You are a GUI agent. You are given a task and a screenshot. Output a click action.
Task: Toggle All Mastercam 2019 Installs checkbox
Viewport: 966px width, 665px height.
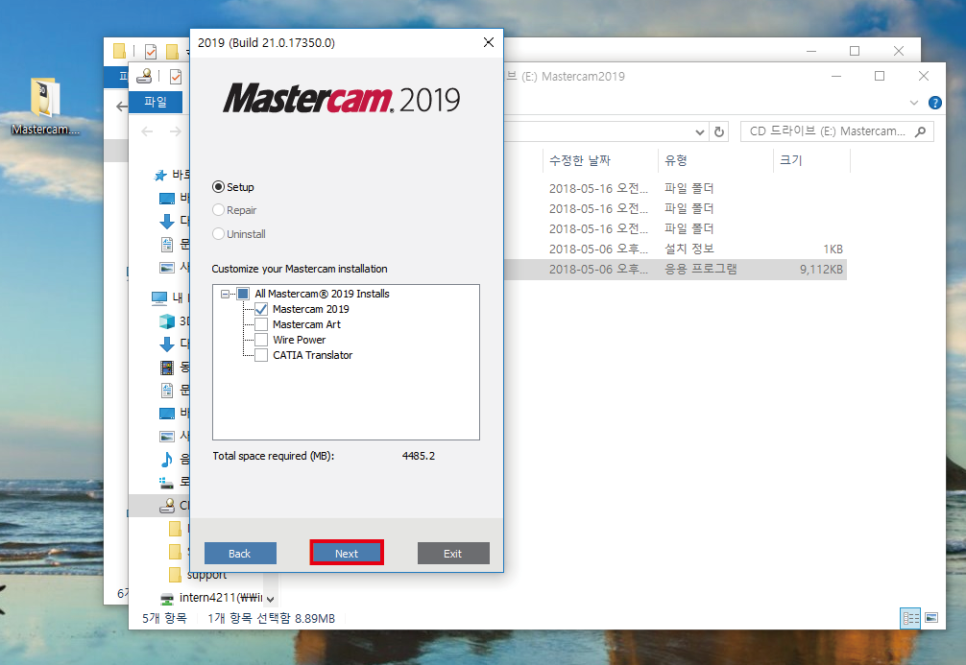point(243,293)
